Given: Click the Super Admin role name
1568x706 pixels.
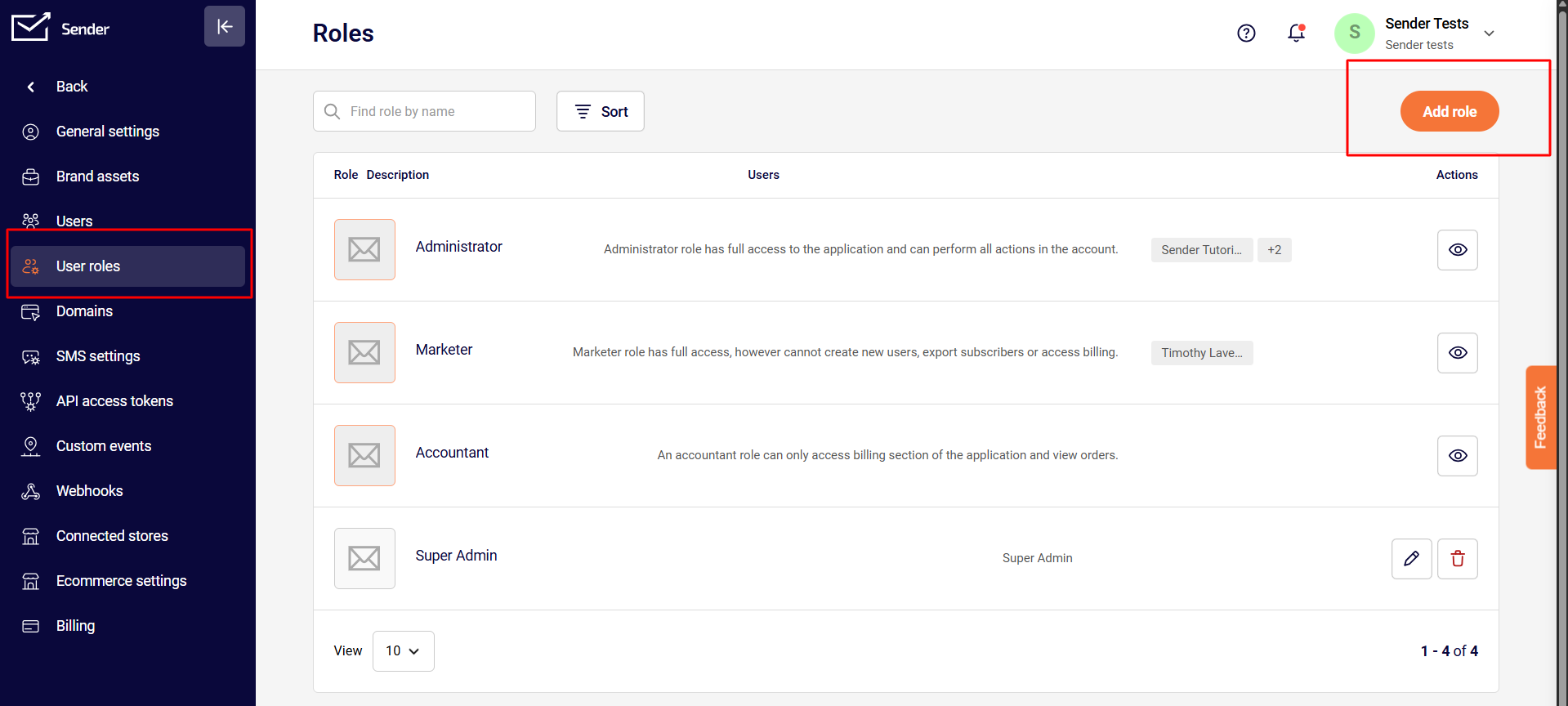Looking at the screenshot, I should tap(457, 556).
